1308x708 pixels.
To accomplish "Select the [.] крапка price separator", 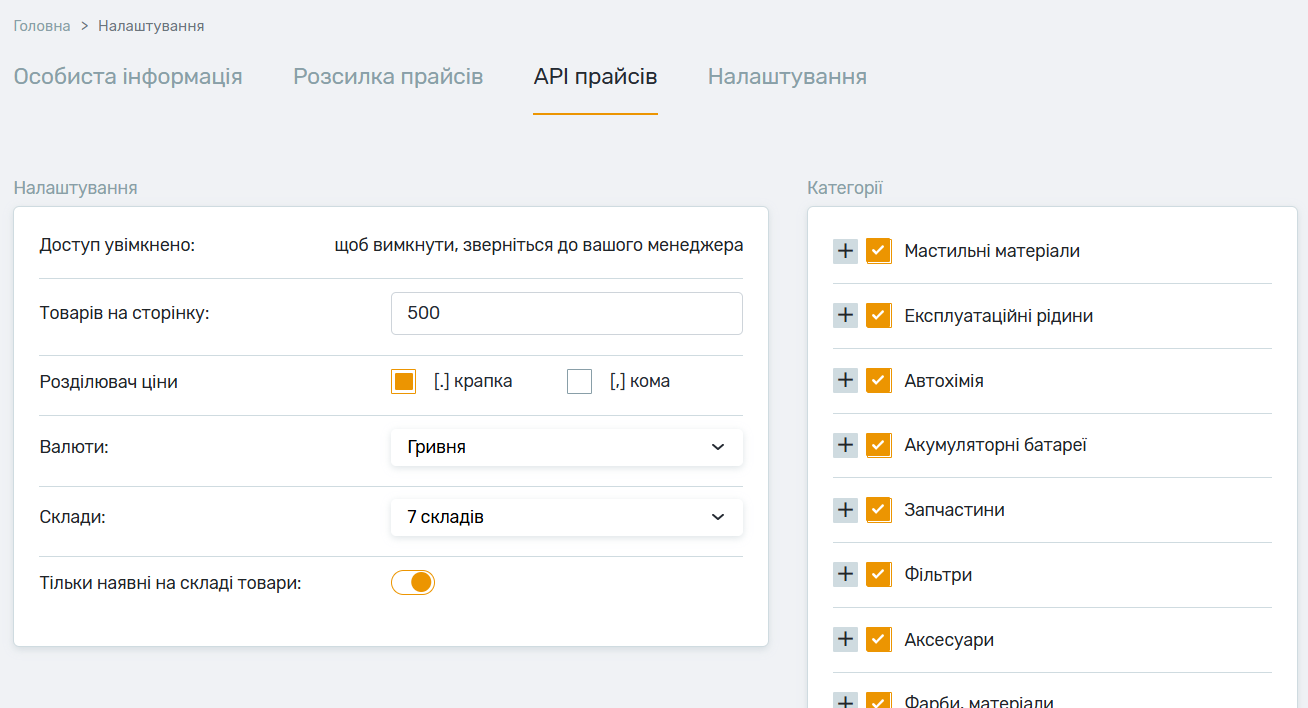I will (x=404, y=382).
